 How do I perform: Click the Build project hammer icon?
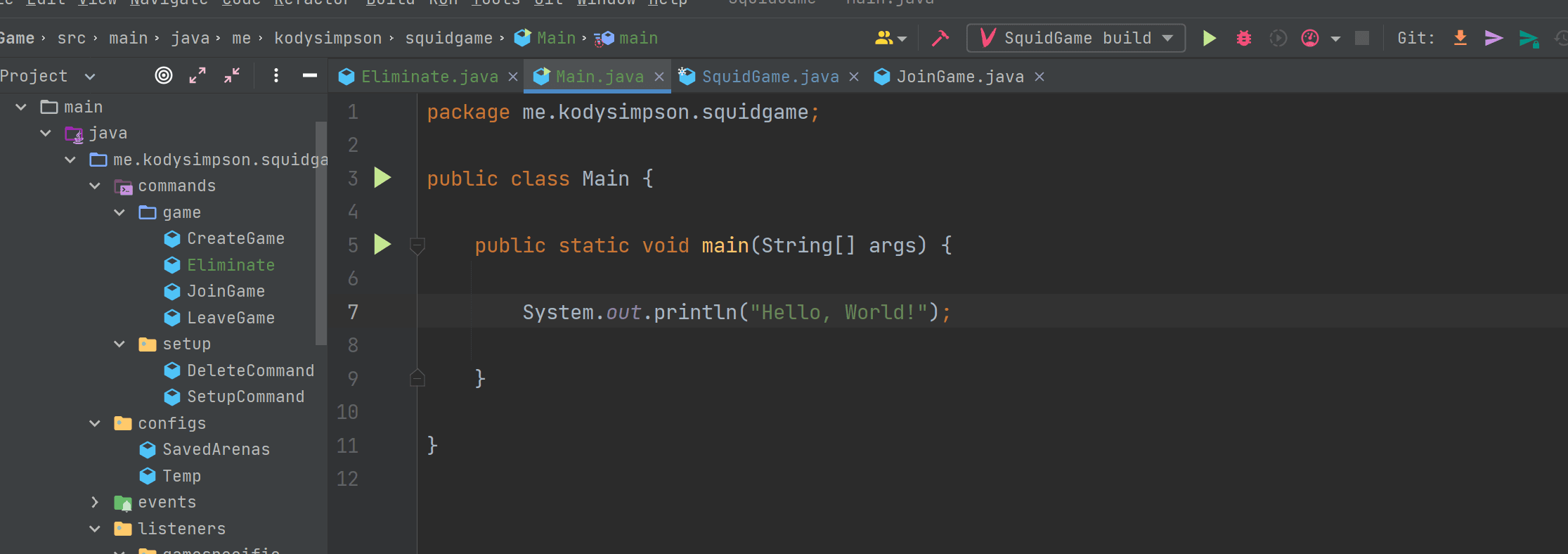[940, 38]
